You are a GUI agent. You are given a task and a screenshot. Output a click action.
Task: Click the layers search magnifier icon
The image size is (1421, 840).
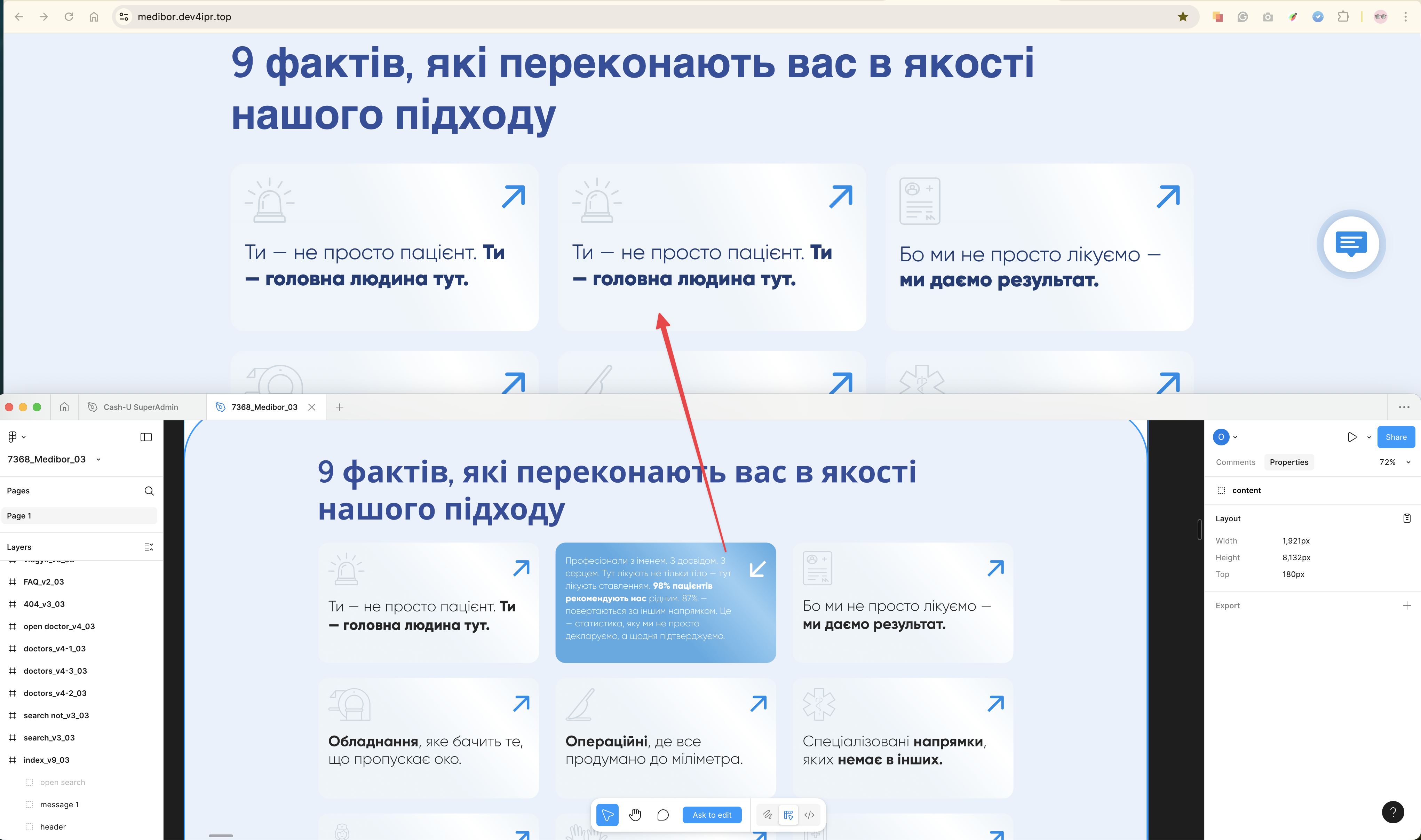pos(149,491)
